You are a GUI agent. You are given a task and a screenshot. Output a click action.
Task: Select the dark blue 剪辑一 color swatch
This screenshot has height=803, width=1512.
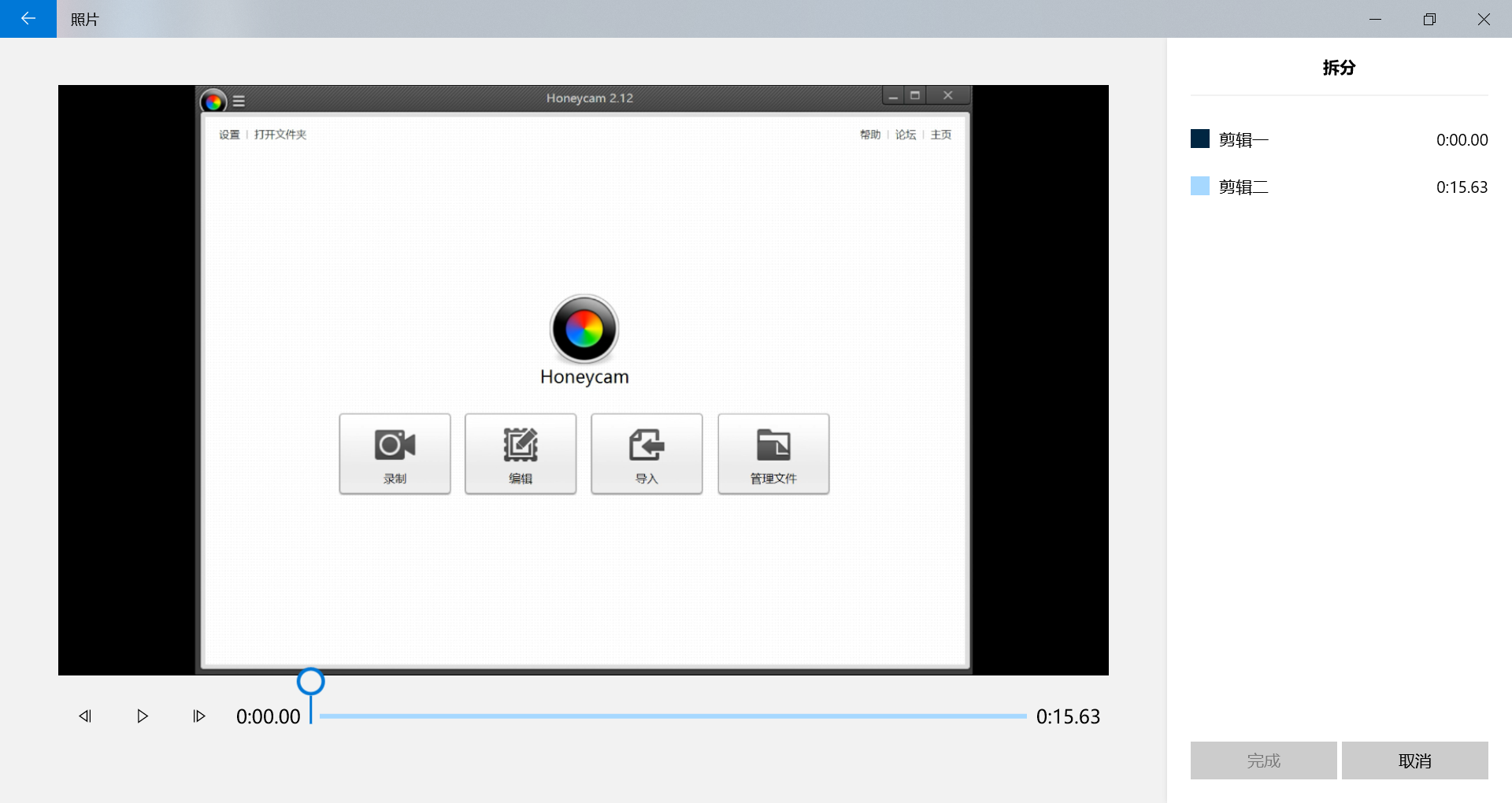click(1200, 139)
